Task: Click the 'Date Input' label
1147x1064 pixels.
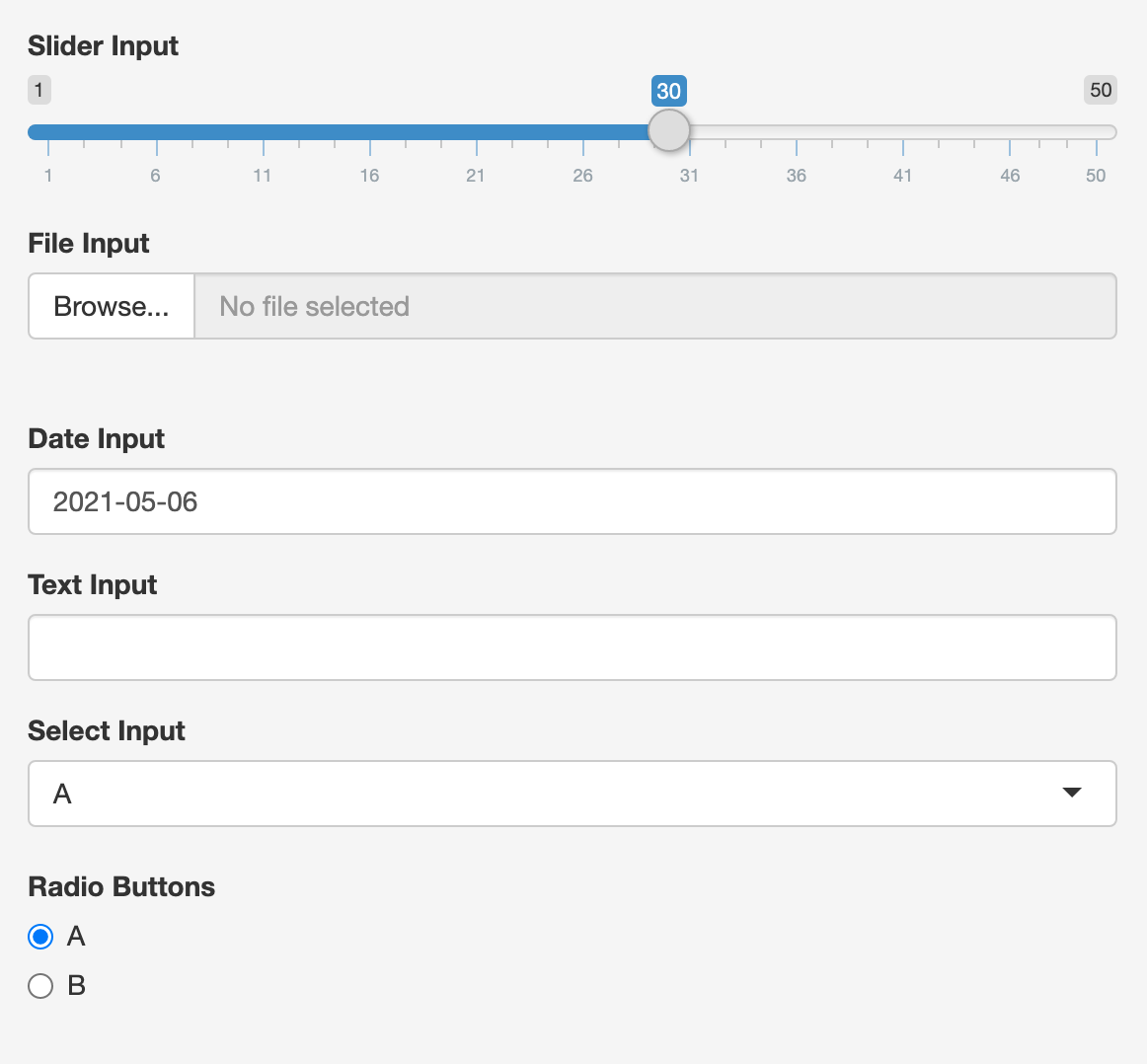Action: pos(97,438)
